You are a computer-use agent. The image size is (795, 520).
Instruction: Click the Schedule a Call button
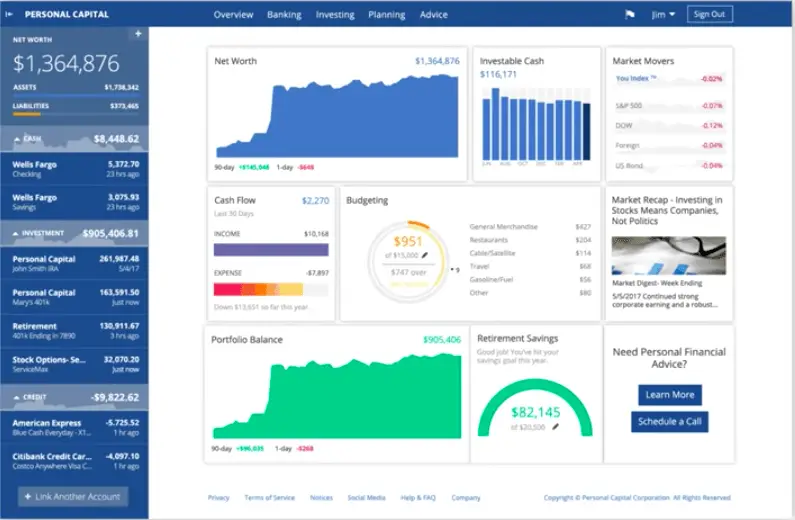coord(669,421)
